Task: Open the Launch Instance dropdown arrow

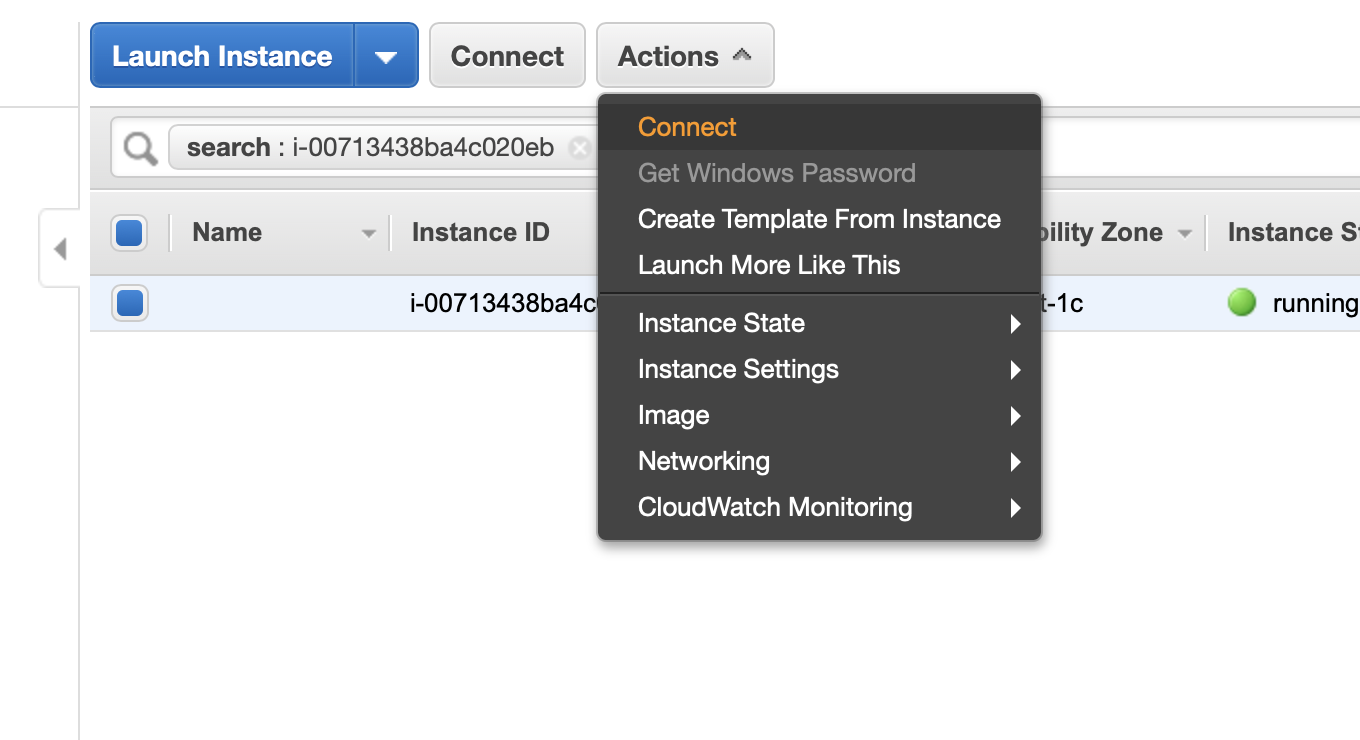Action: (x=386, y=56)
